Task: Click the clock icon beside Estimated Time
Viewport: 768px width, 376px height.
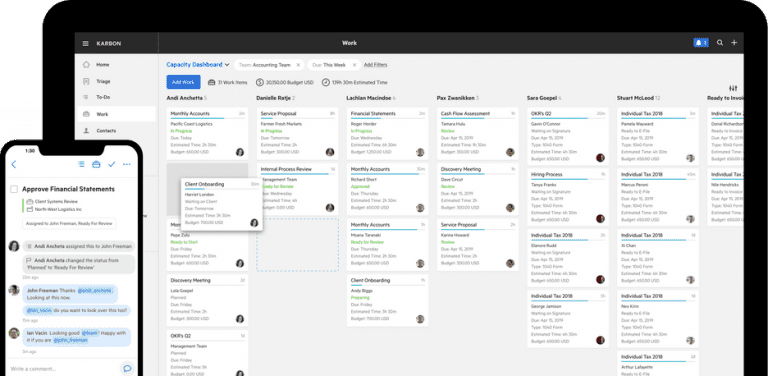Action: point(326,82)
